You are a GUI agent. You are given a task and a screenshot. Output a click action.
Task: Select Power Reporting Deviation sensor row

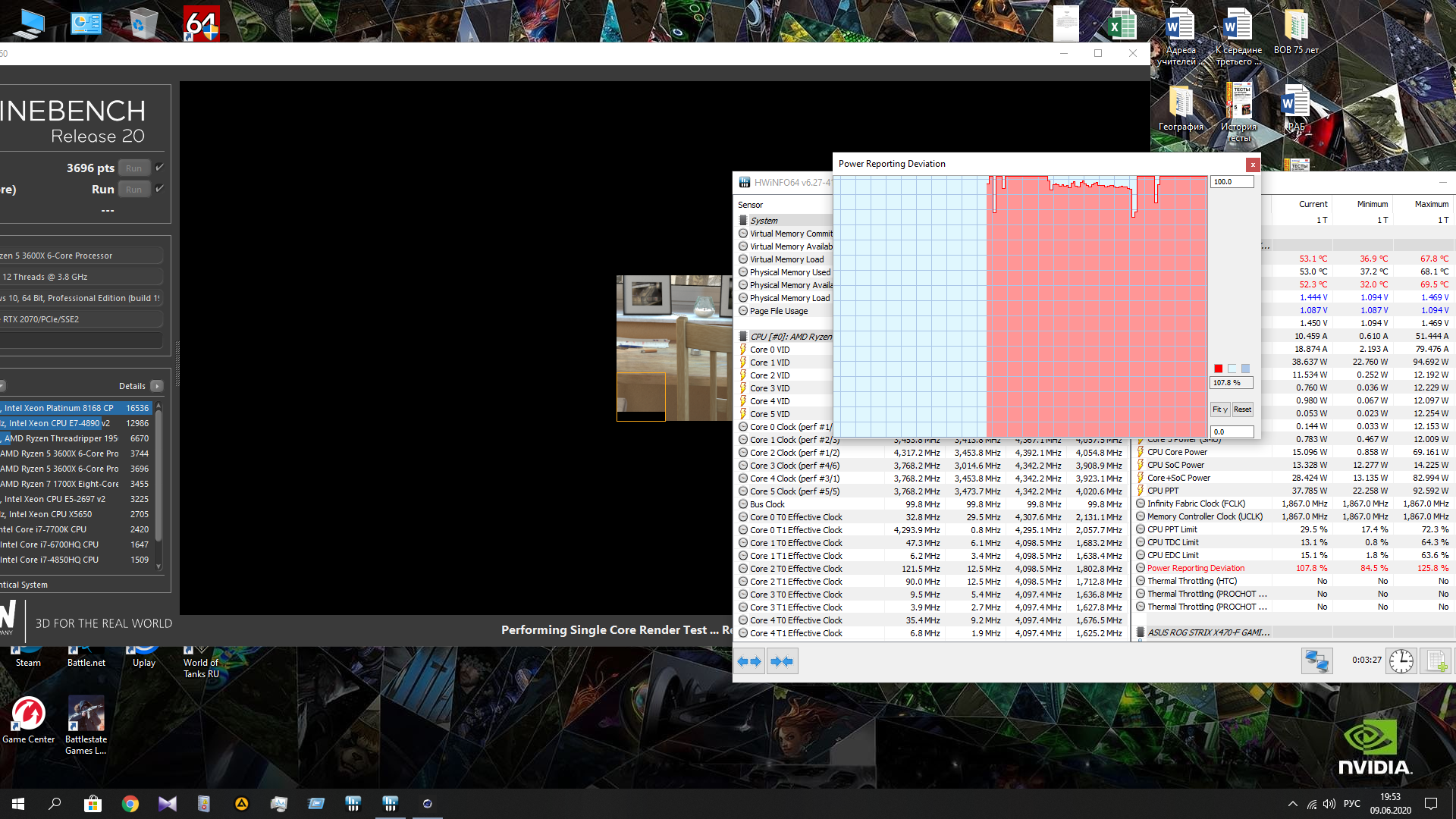click(1196, 568)
